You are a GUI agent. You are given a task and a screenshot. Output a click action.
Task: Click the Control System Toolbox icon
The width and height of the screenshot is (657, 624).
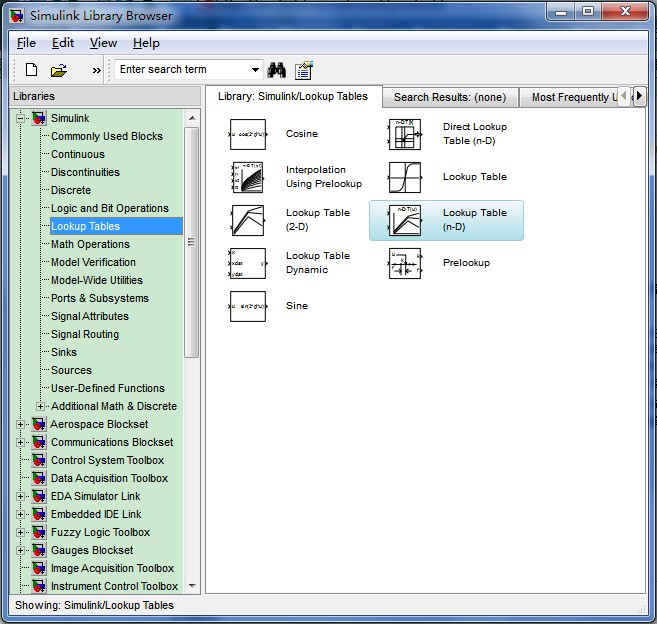39,460
